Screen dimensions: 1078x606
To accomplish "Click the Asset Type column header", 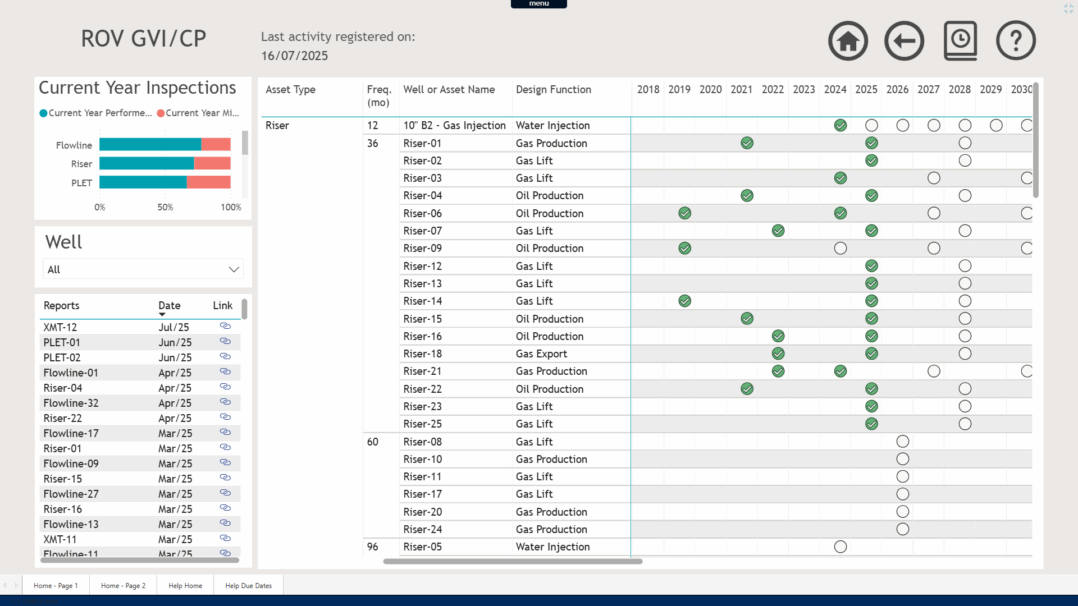I will 290,90.
